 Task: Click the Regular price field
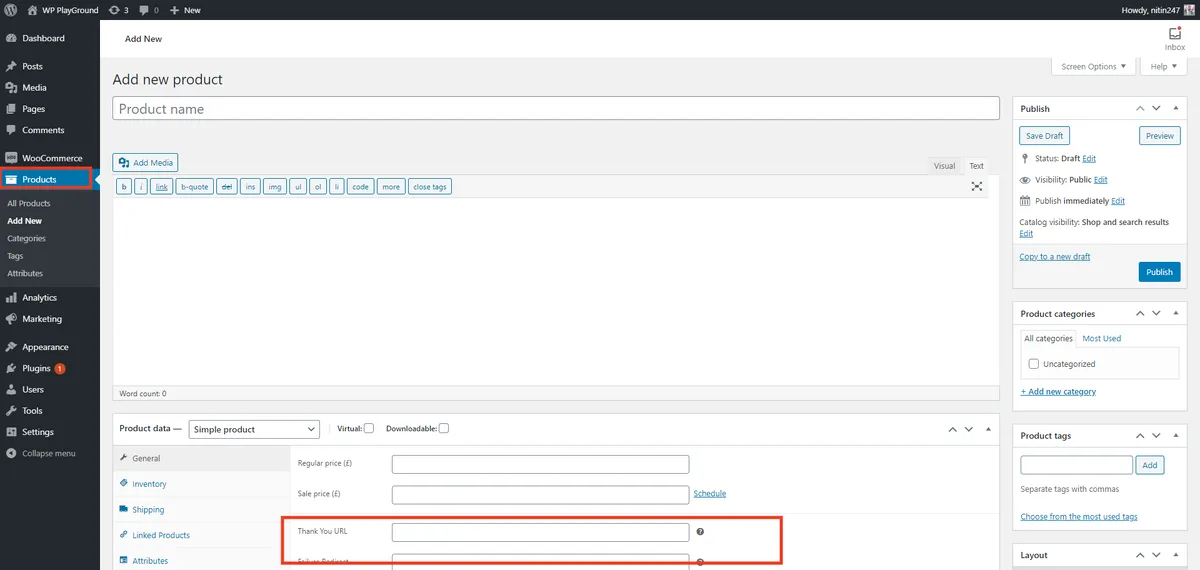click(x=540, y=464)
